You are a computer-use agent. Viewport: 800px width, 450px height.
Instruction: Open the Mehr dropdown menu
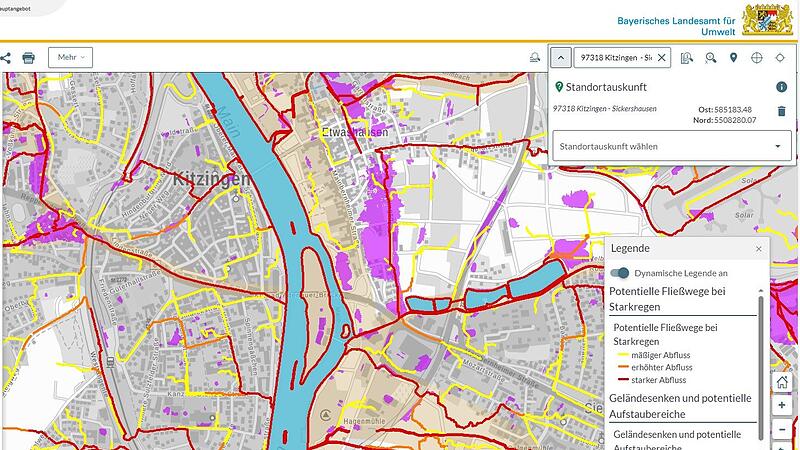click(70, 58)
